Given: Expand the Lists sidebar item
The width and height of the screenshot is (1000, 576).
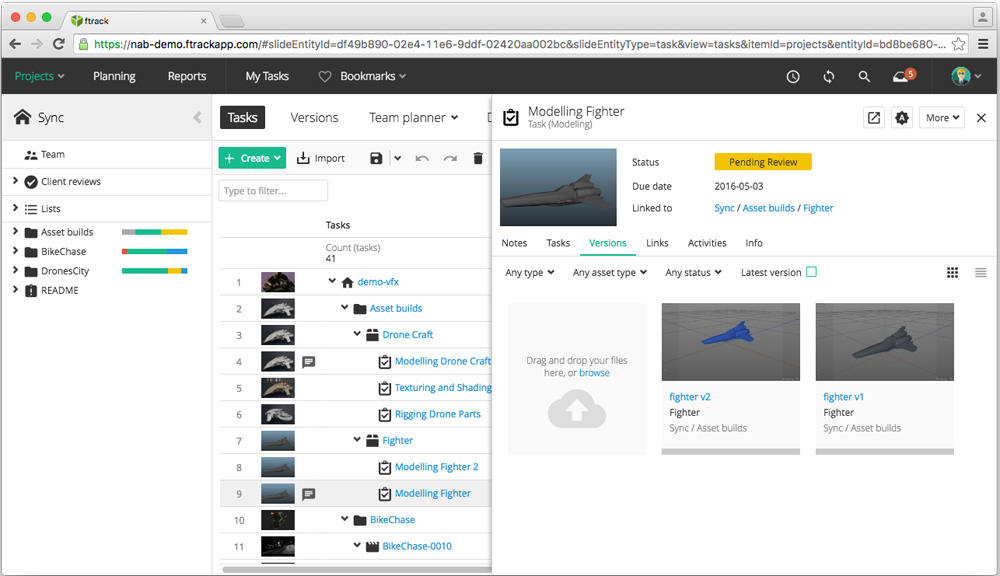Looking at the screenshot, I should 15,208.
